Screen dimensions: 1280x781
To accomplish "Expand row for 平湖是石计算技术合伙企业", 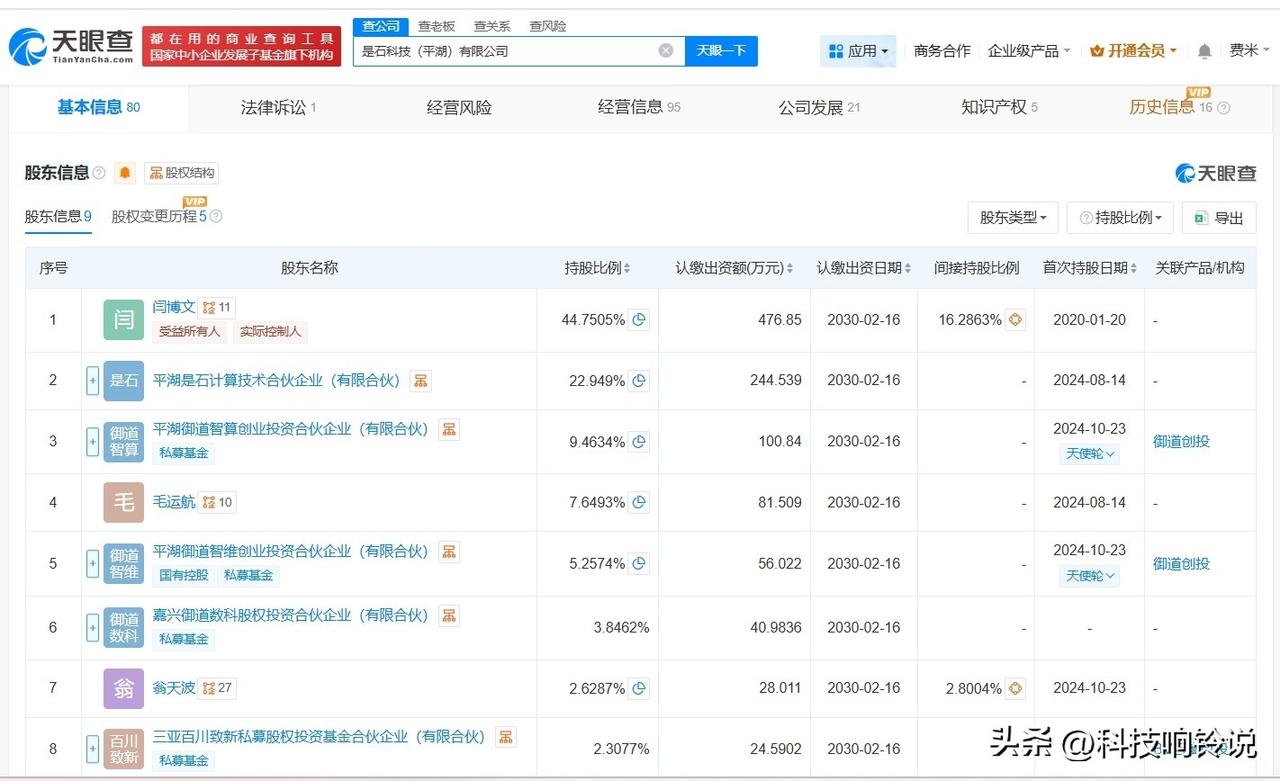I will 92,381.
